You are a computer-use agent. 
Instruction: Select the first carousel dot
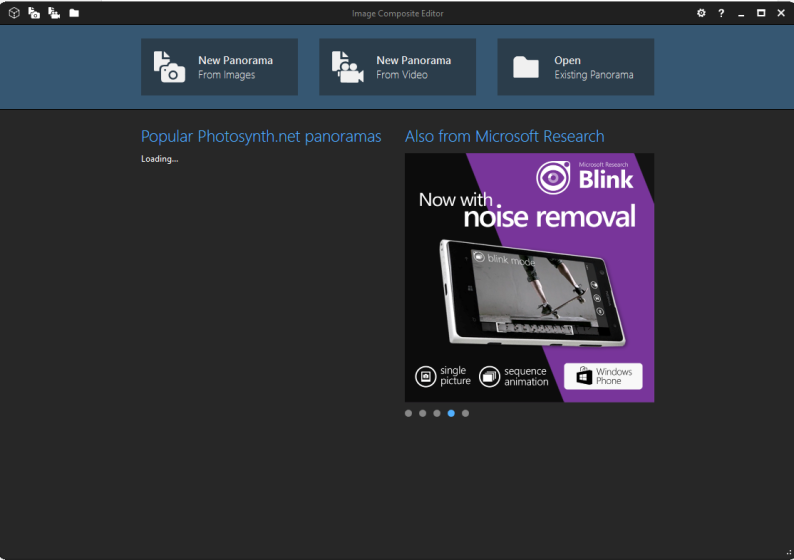(x=409, y=413)
